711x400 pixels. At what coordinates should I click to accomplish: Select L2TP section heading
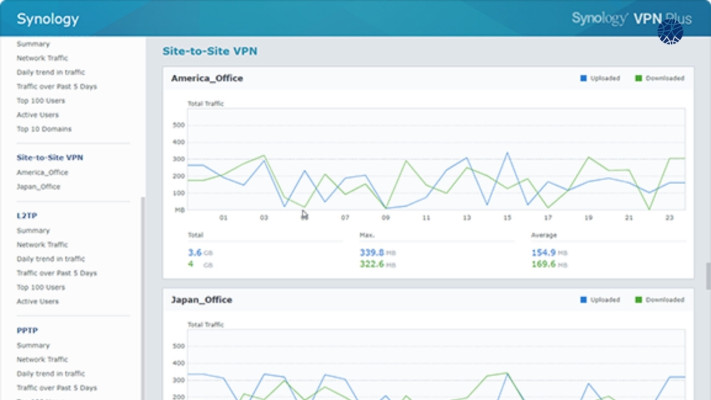[x=27, y=215]
